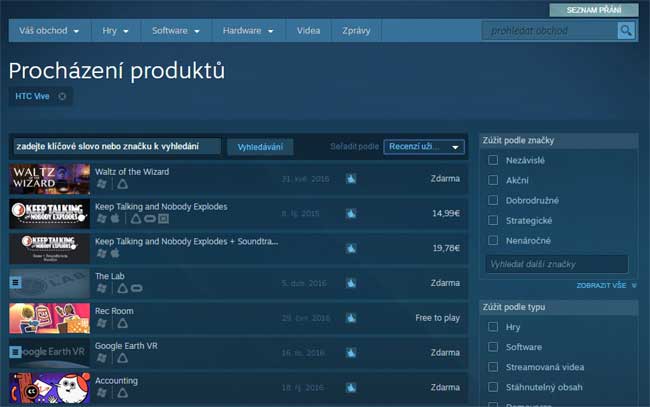Open the sort by Recenzí uži... dropdown
Image resolution: width=650 pixels, height=407 pixels.
[x=424, y=147]
